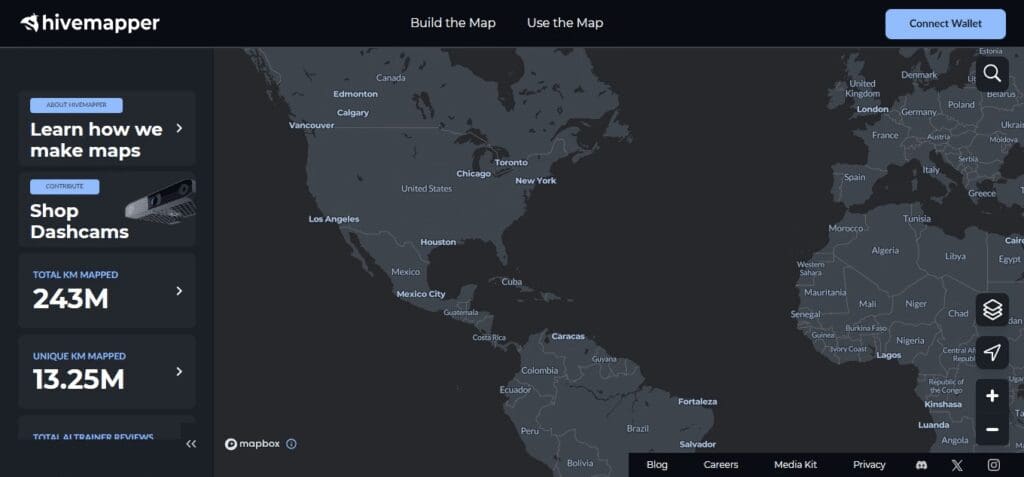Viewport: 1024px width, 477px height.
Task: Click the Mapbox info icon
Action: [x=291, y=444]
